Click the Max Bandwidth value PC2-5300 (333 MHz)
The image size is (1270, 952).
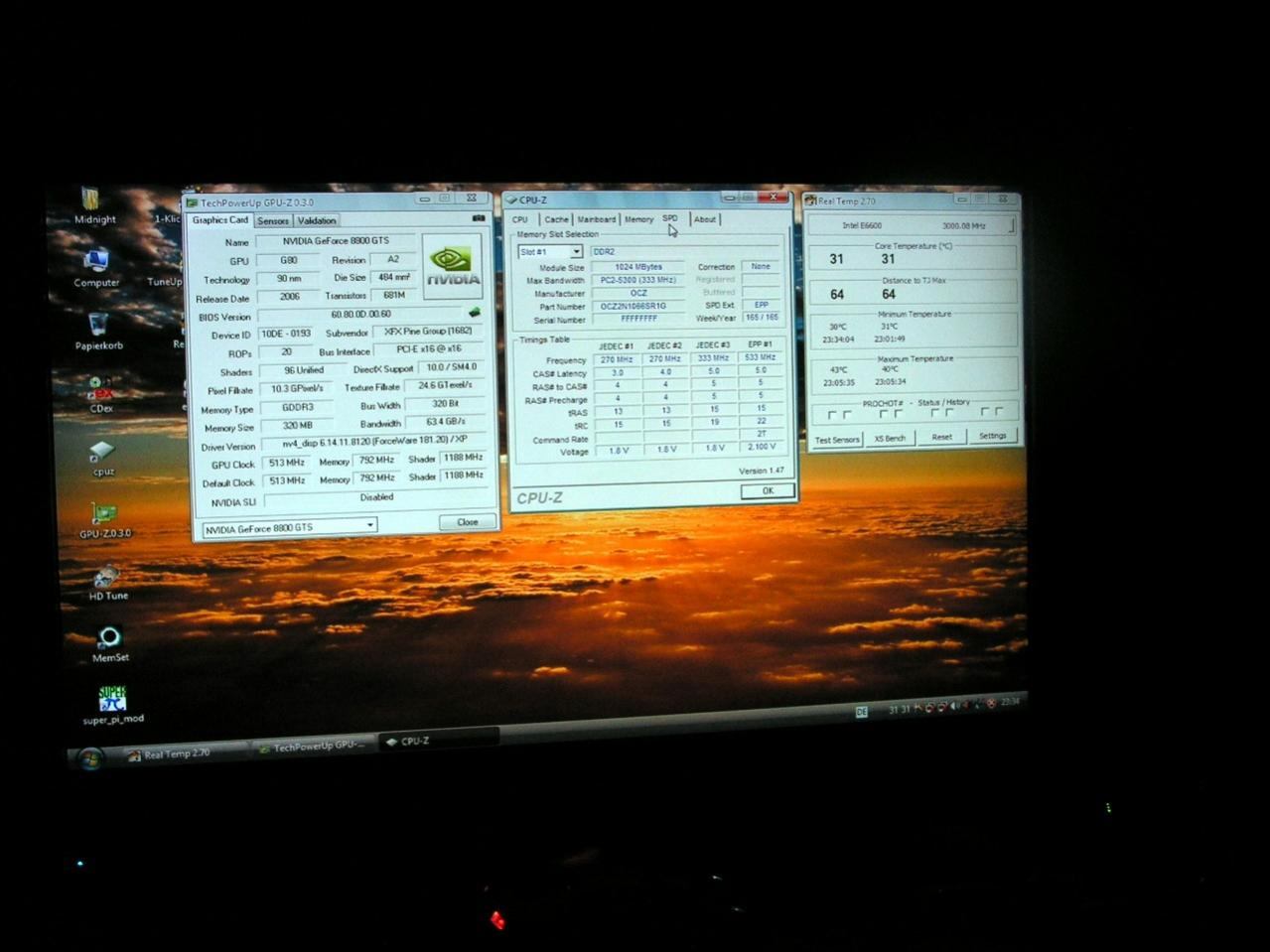click(637, 280)
